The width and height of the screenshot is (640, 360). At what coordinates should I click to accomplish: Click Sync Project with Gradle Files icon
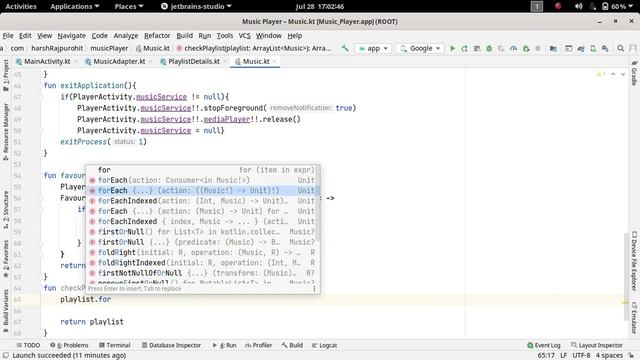[581, 48]
